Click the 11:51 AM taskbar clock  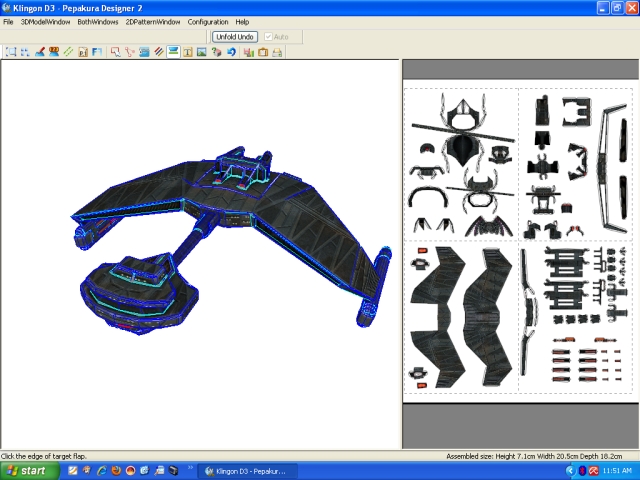click(617, 471)
